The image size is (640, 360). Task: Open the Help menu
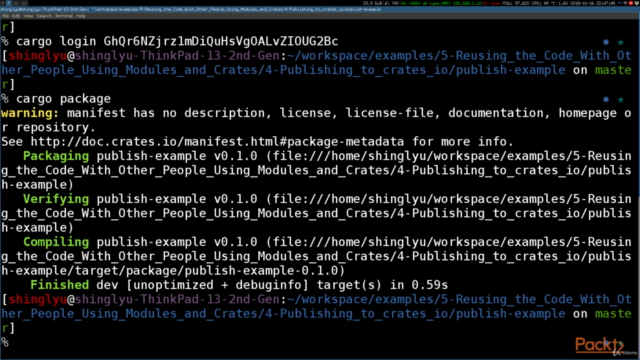coord(81,16)
